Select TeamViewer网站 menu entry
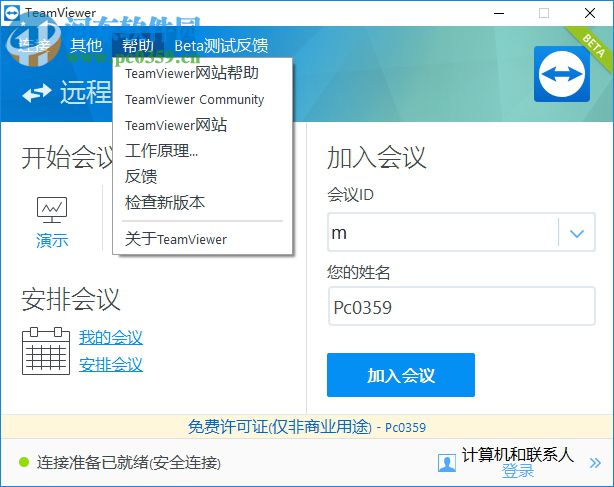614x487 pixels. (x=176, y=125)
